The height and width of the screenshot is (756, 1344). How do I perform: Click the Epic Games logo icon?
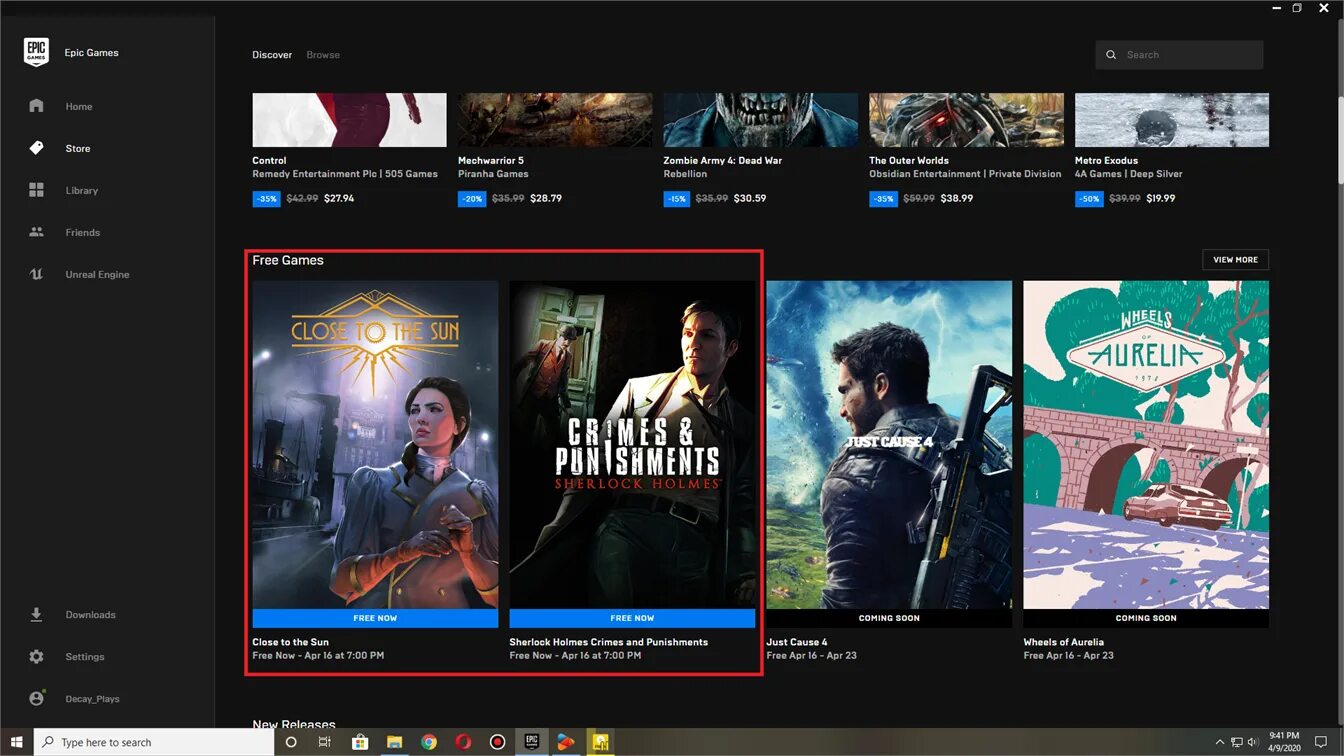click(x=36, y=52)
